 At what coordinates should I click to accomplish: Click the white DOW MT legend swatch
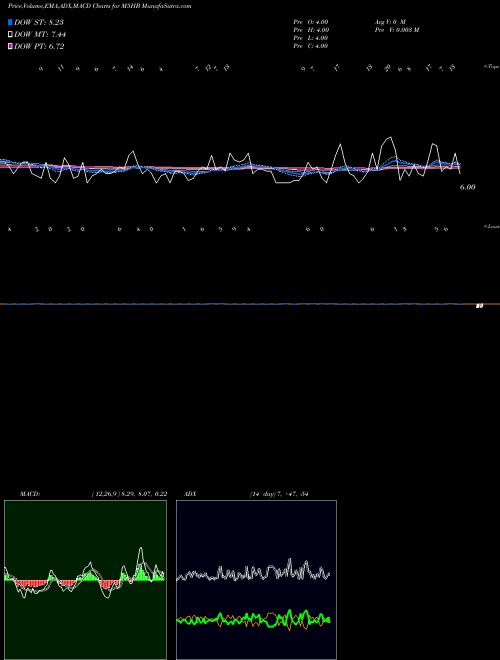pos(10,35)
